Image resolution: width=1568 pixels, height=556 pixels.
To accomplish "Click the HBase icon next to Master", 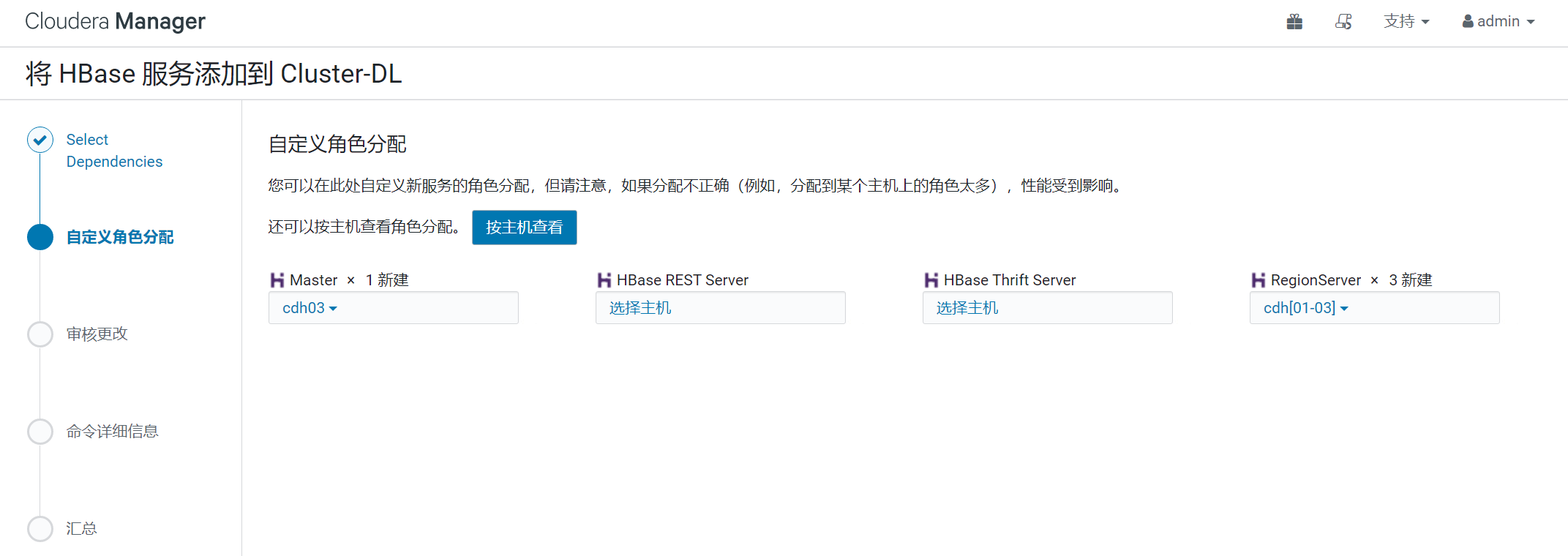I will pos(277,280).
